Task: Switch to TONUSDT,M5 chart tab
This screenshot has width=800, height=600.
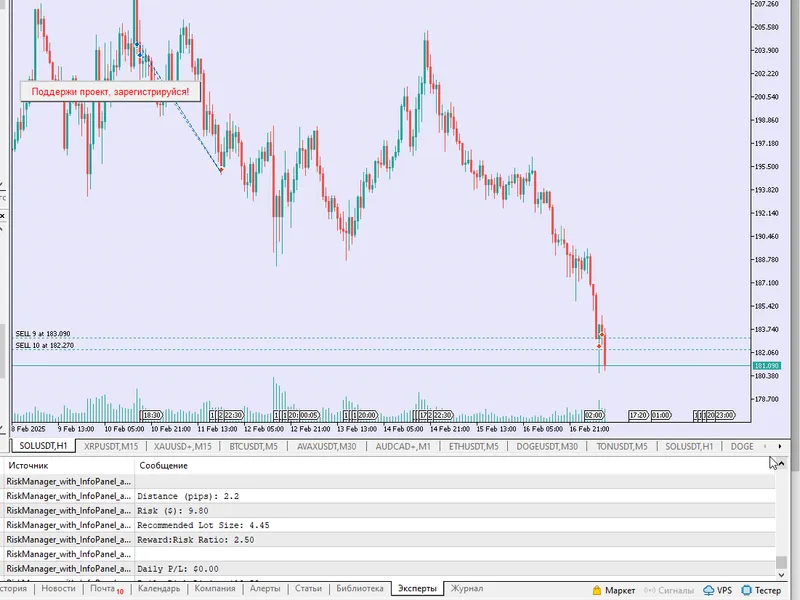Action: pos(622,446)
